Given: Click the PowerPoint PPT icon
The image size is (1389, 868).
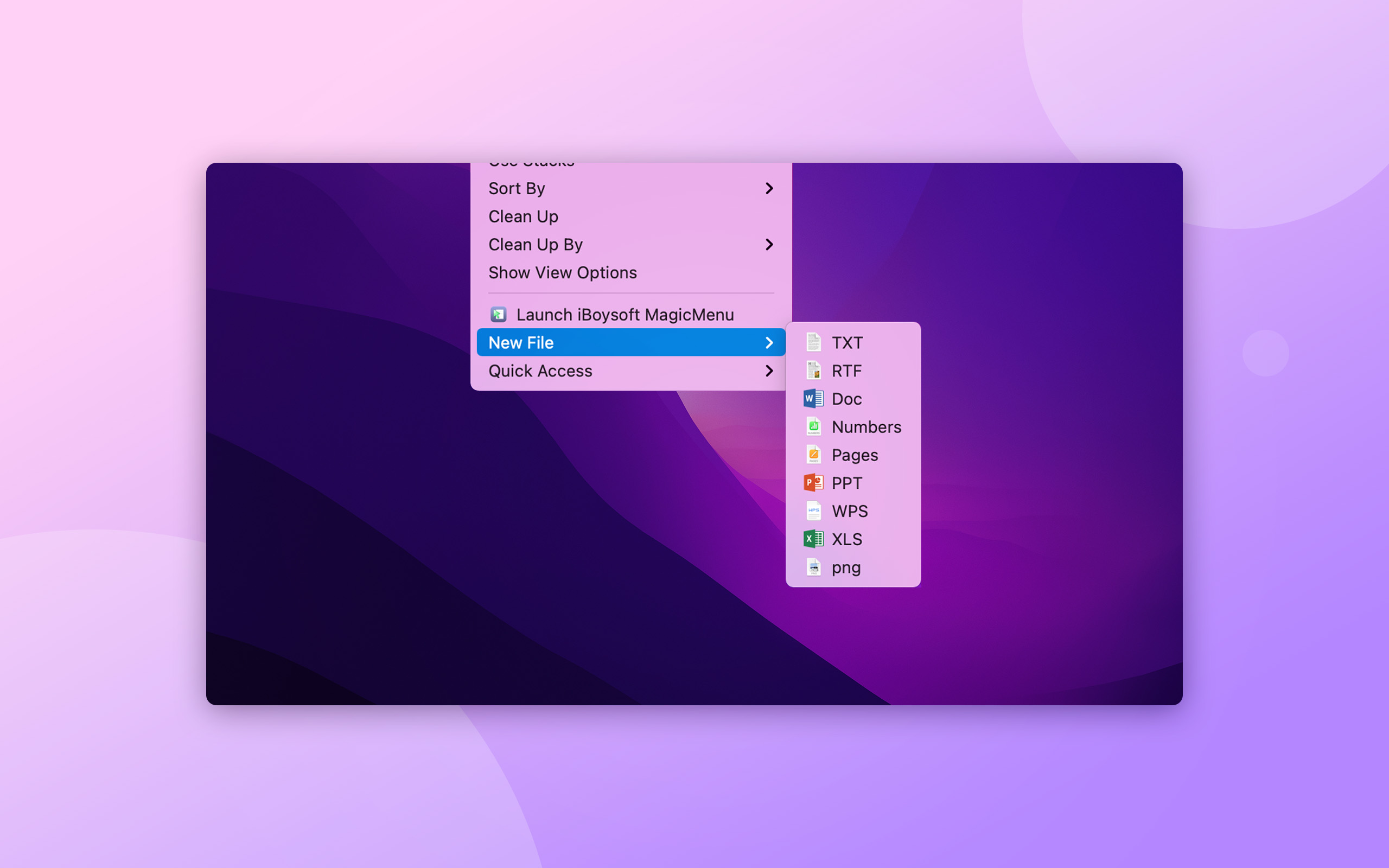Looking at the screenshot, I should click(x=813, y=483).
